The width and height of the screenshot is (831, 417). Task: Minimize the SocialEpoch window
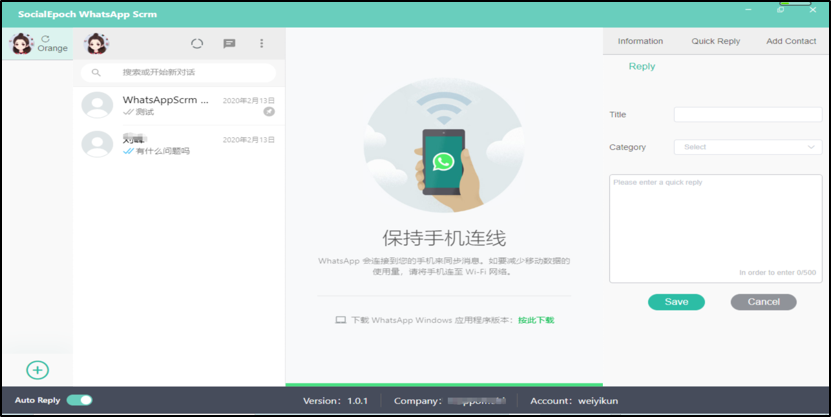coord(748,10)
